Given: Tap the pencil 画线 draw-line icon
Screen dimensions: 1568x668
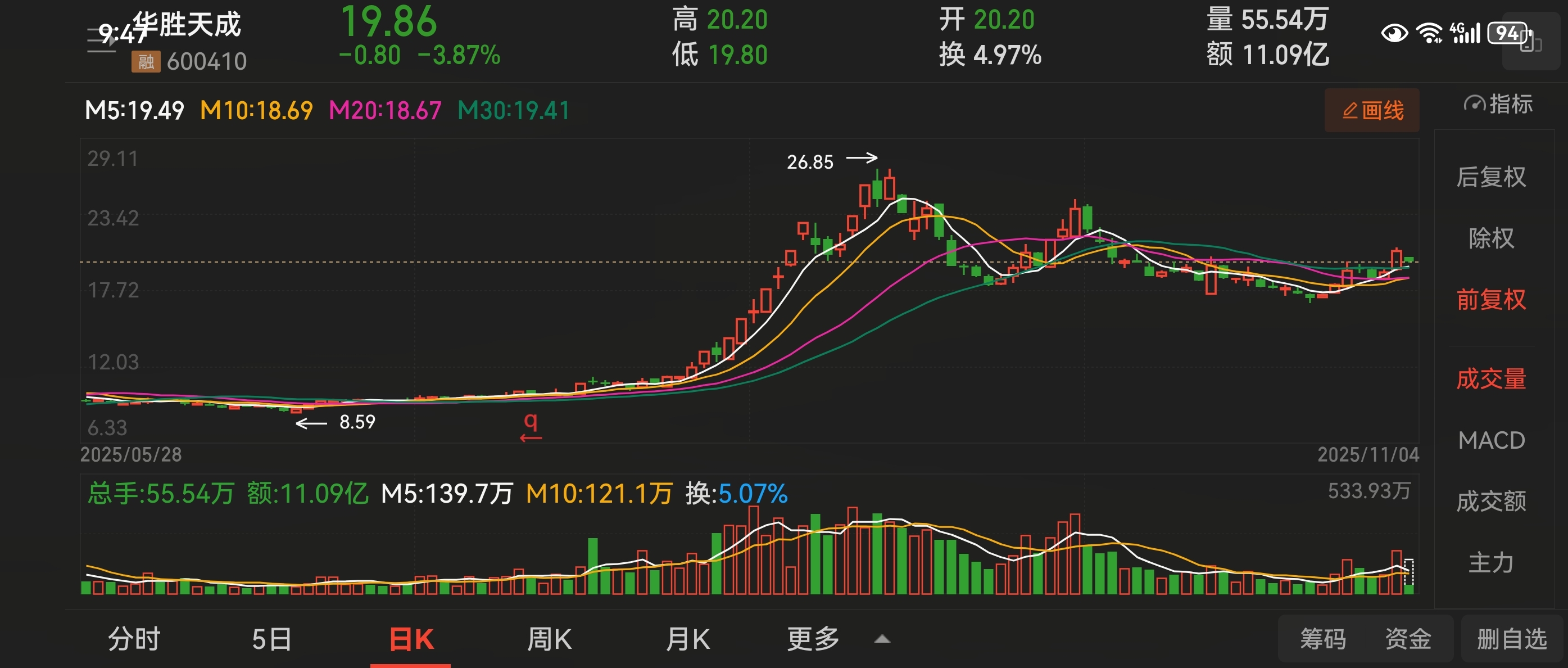Looking at the screenshot, I should coord(1350,110).
